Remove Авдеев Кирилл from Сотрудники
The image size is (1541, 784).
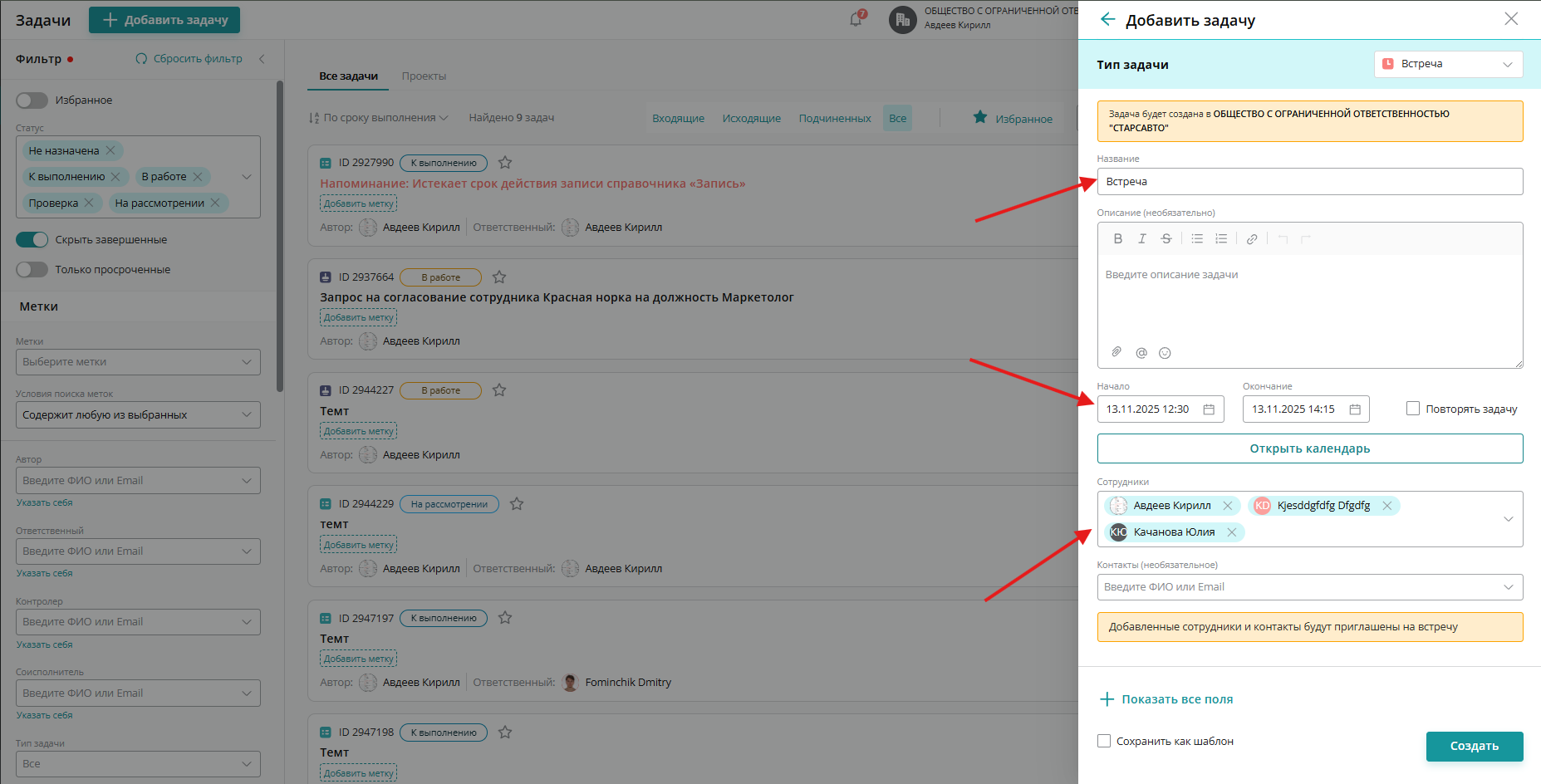[x=1228, y=506]
